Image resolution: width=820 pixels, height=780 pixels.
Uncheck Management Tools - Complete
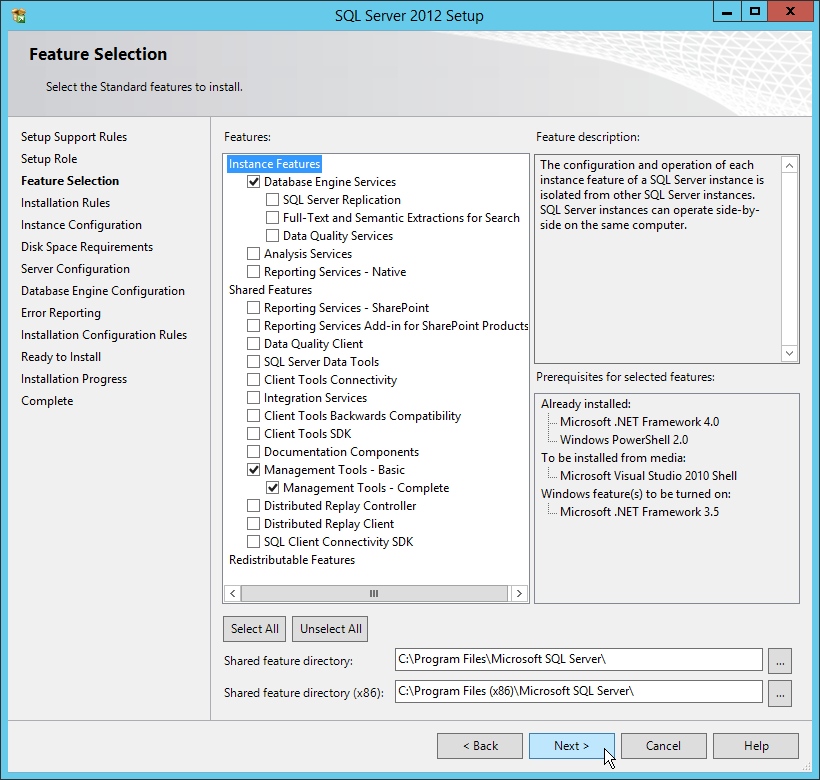pyautogui.click(x=272, y=488)
